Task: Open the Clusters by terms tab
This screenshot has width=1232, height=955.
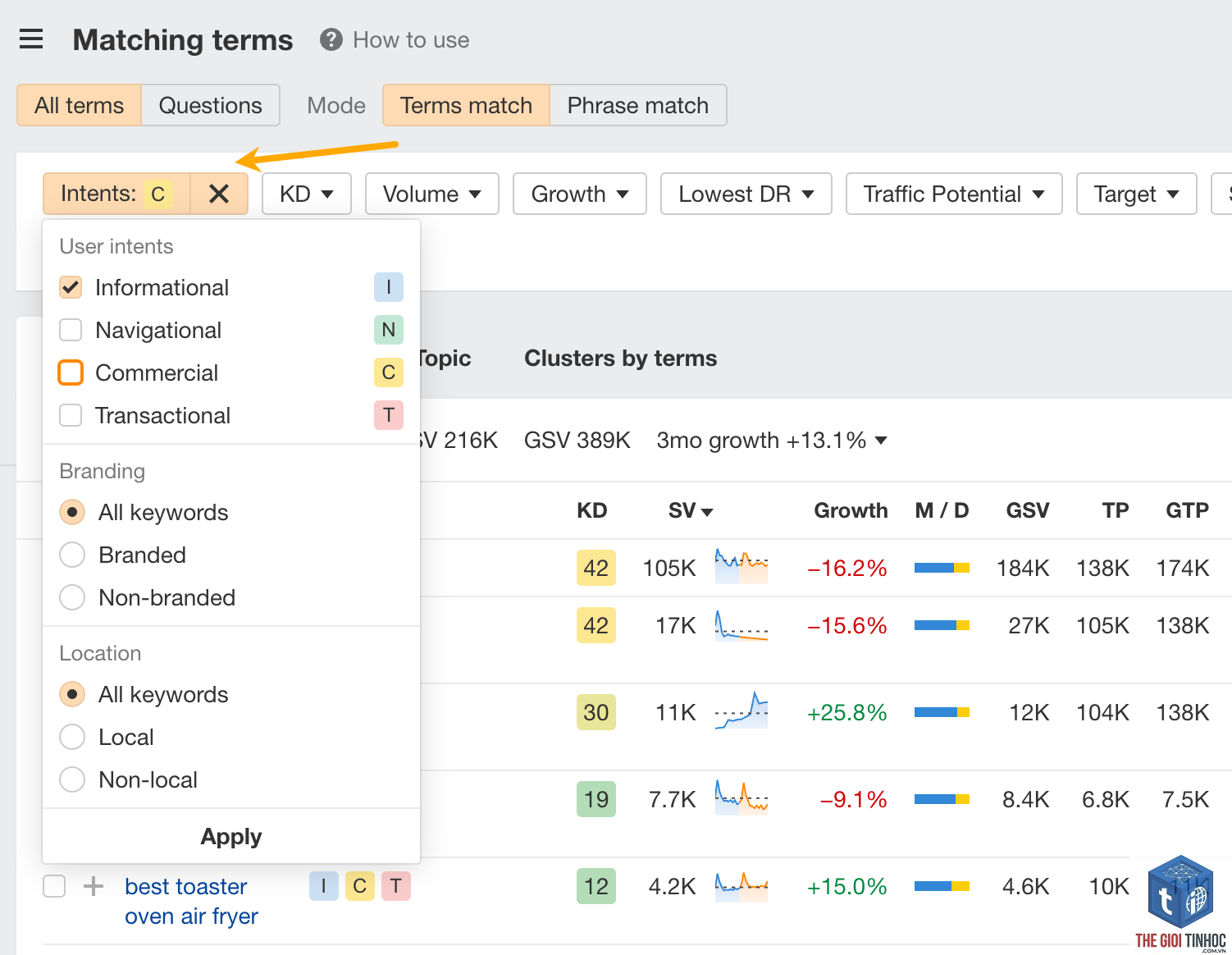Action: [621, 359]
